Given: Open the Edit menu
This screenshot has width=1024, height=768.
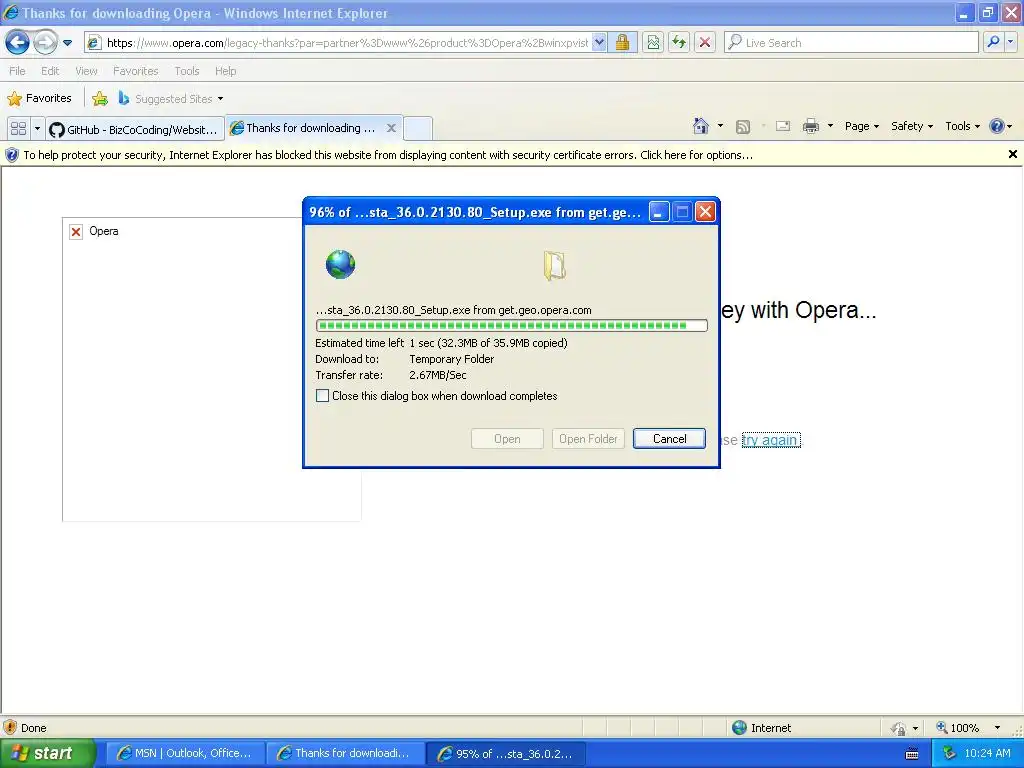Looking at the screenshot, I should [50, 71].
